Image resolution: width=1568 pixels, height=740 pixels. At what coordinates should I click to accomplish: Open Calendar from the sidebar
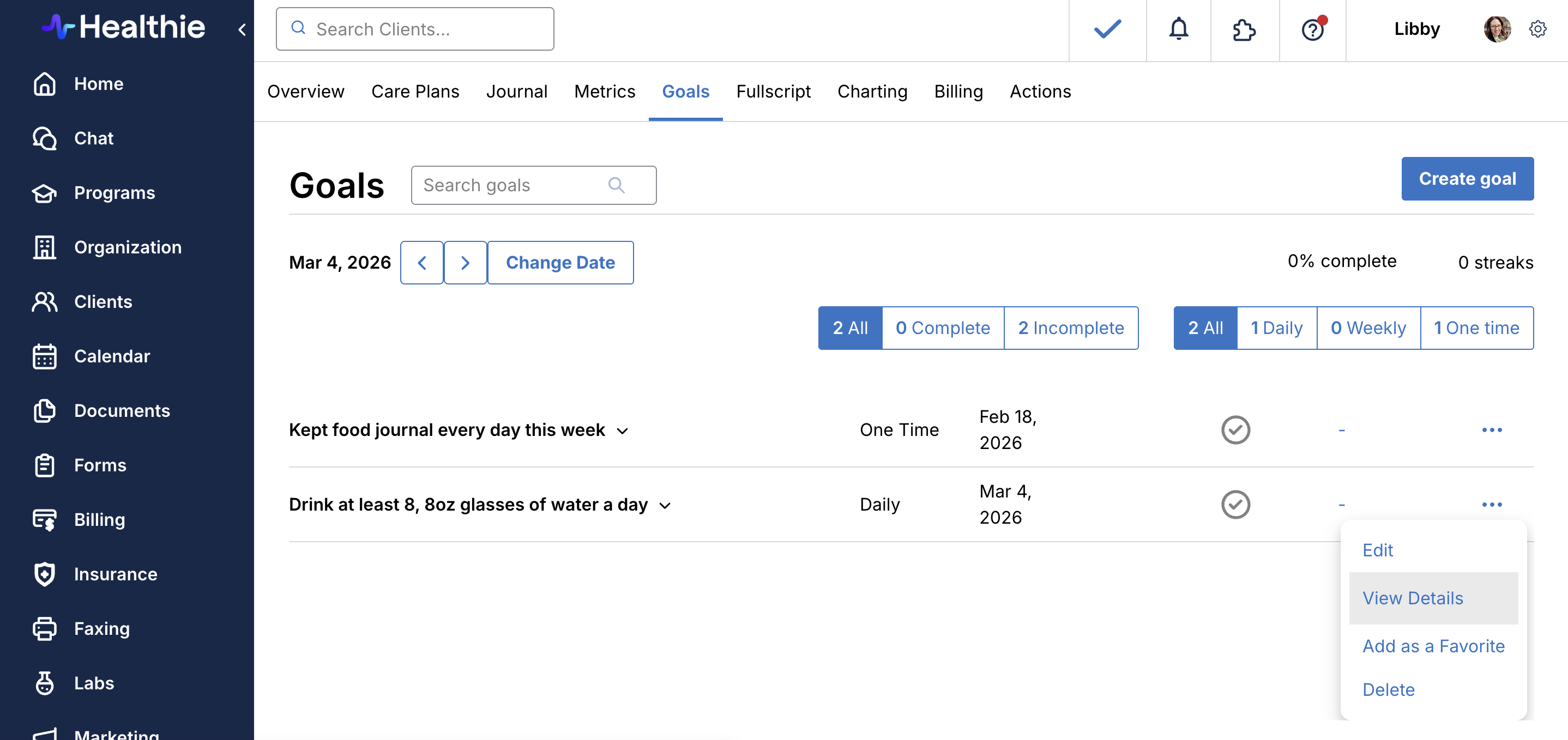tap(111, 356)
